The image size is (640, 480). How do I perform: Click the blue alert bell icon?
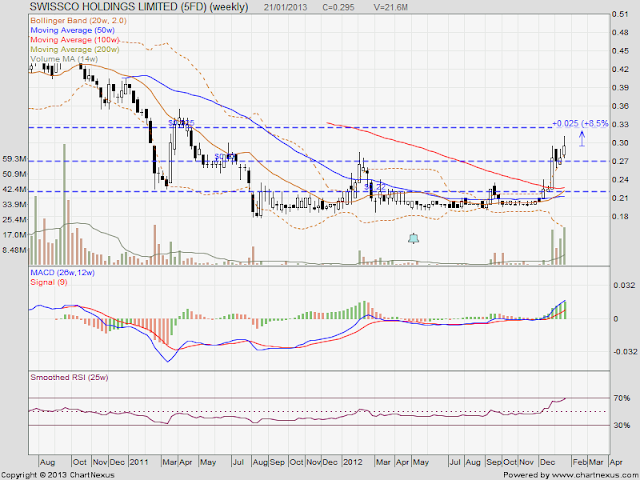coord(413,238)
